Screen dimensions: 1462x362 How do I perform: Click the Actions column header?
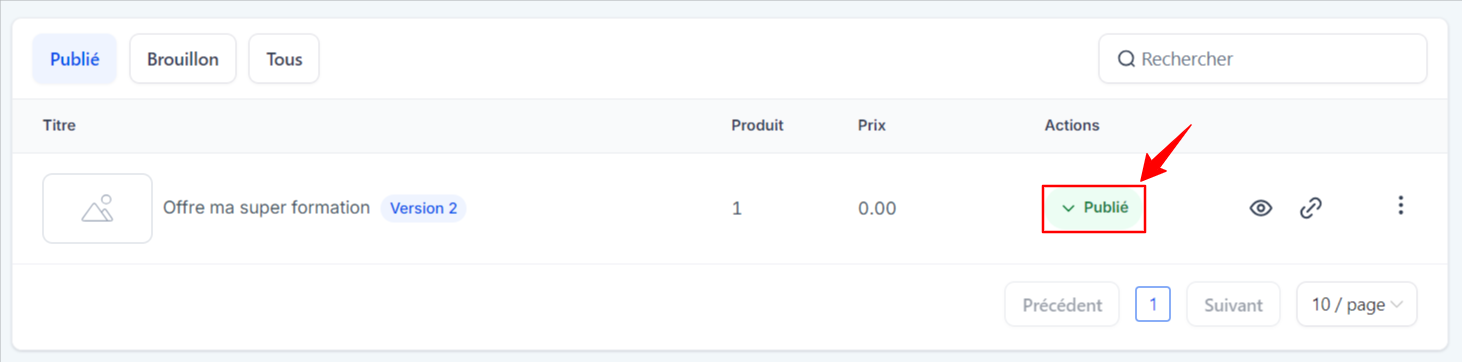pyautogui.click(x=1072, y=125)
